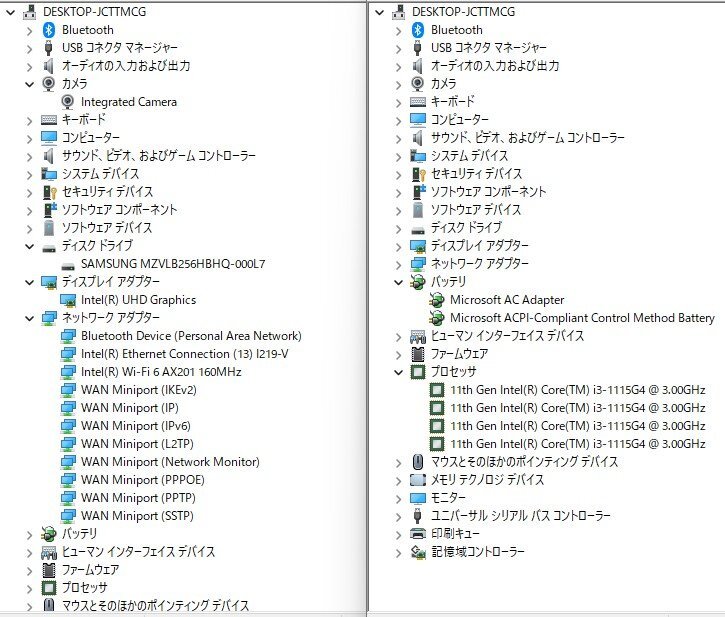Click the ヒューマン インターフェイス デバイス icon in right pane
This screenshot has width=725, height=617.
pyautogui.click(x=418, y=336)
